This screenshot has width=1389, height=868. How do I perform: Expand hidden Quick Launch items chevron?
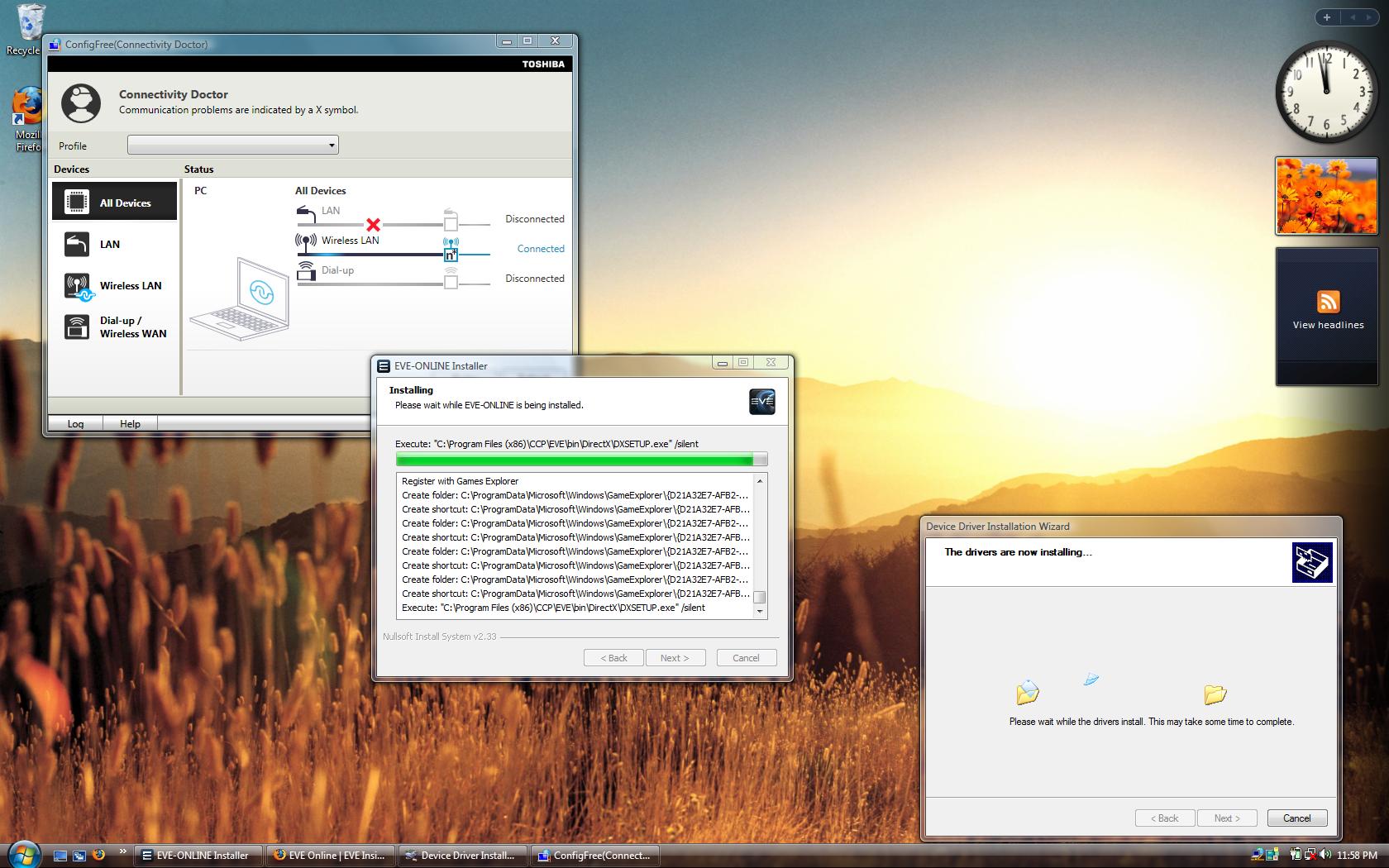click(123, 851)
